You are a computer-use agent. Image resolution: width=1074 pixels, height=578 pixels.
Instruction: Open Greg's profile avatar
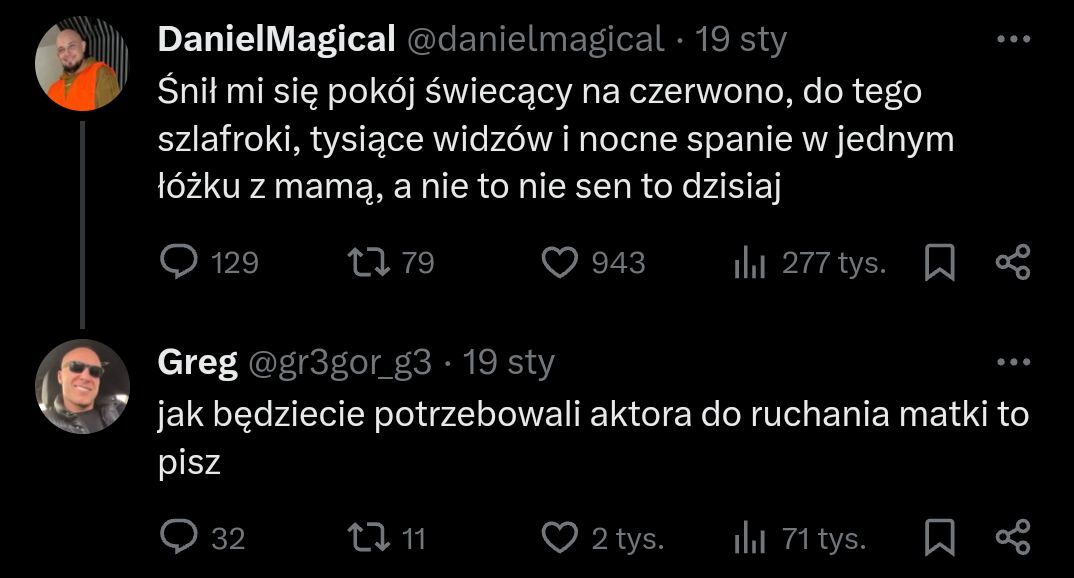pyautogui.click(x=82, y=386)
